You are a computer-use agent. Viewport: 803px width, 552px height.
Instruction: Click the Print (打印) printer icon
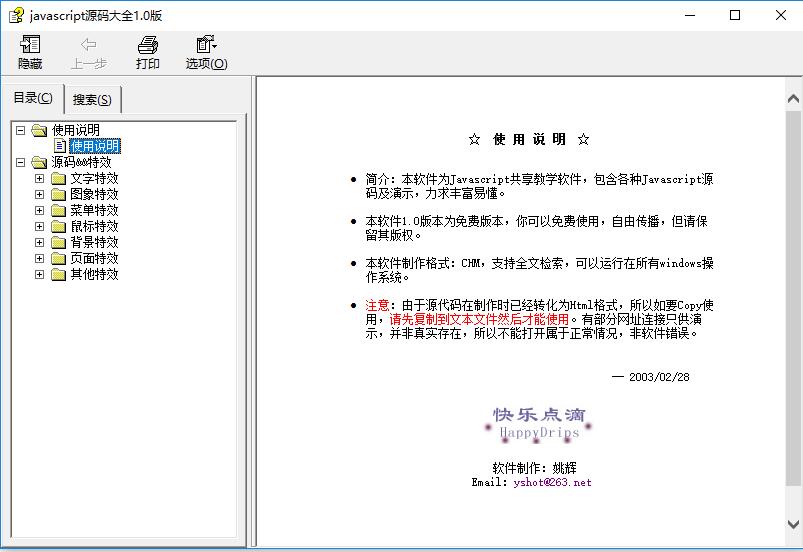tap(147, 45)
